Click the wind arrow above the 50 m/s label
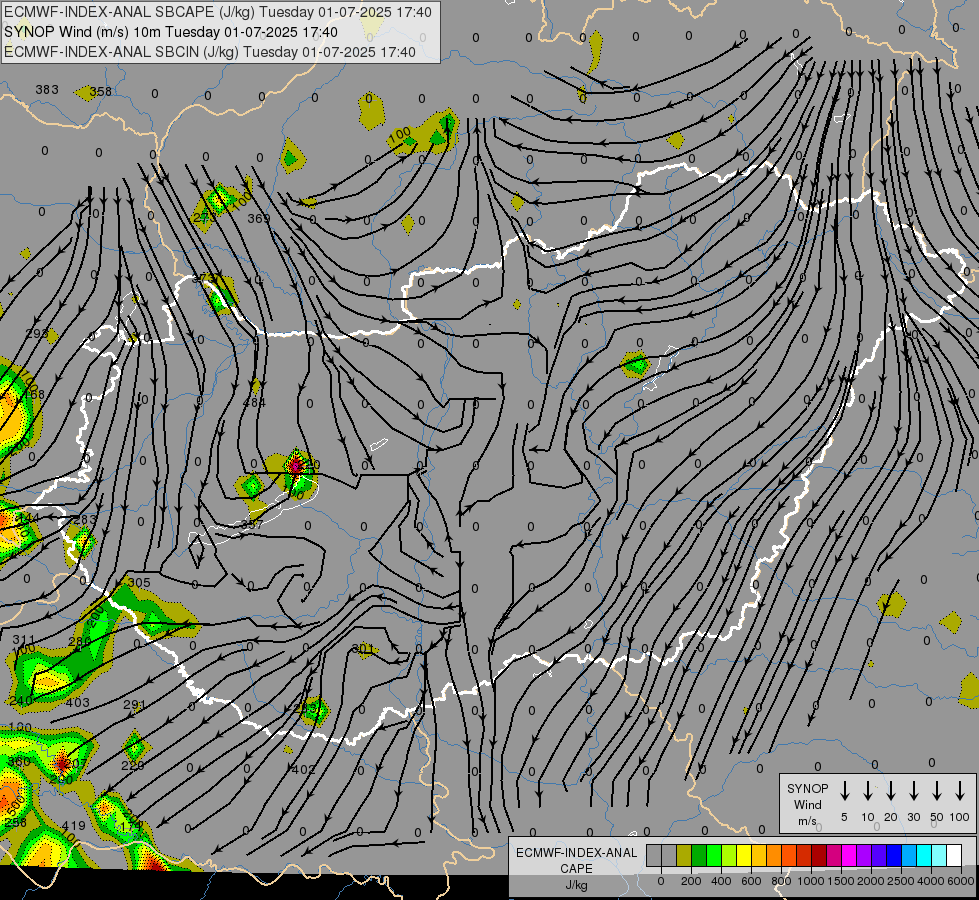 click(937, 790)
